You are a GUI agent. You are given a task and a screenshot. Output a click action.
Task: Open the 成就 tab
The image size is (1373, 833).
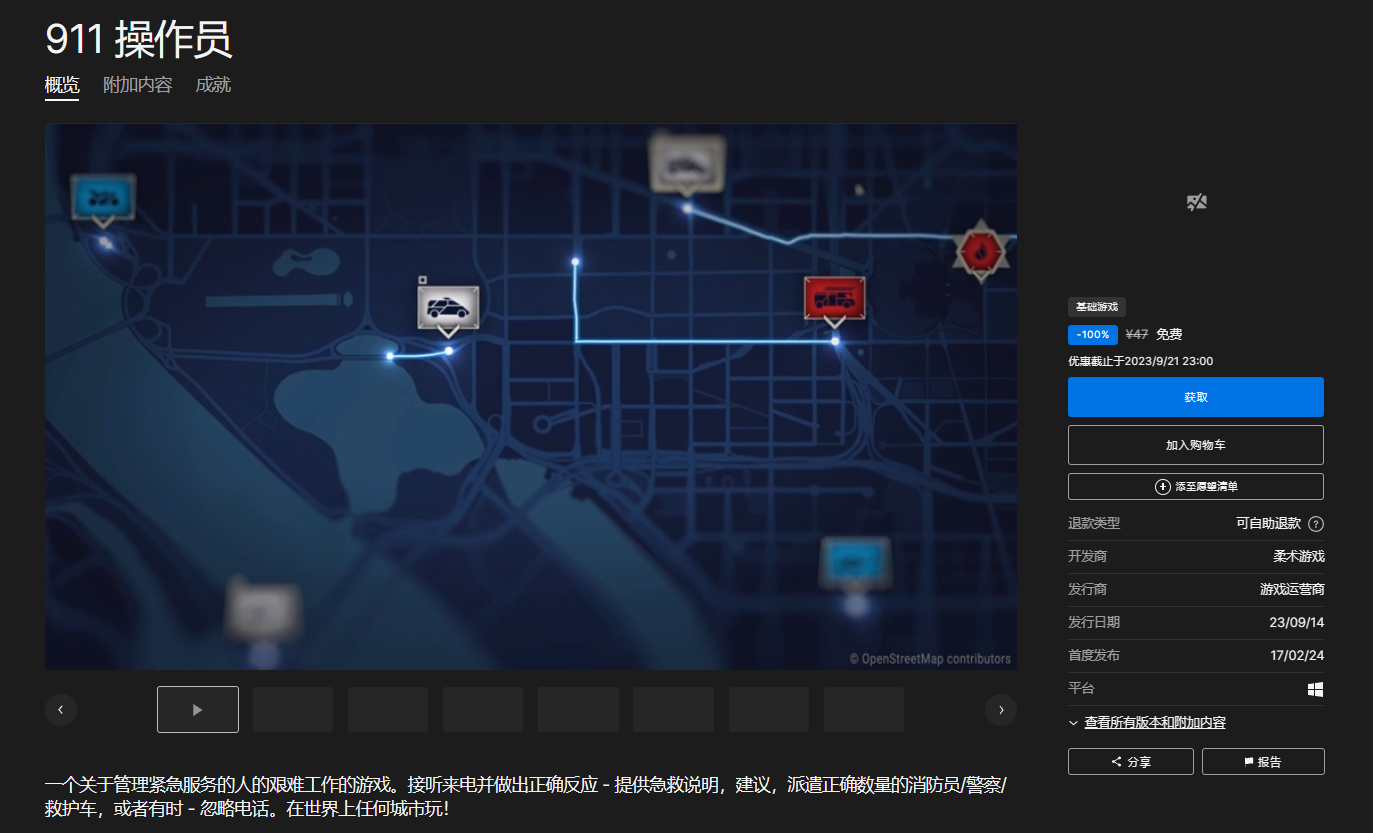pos(213,86)
